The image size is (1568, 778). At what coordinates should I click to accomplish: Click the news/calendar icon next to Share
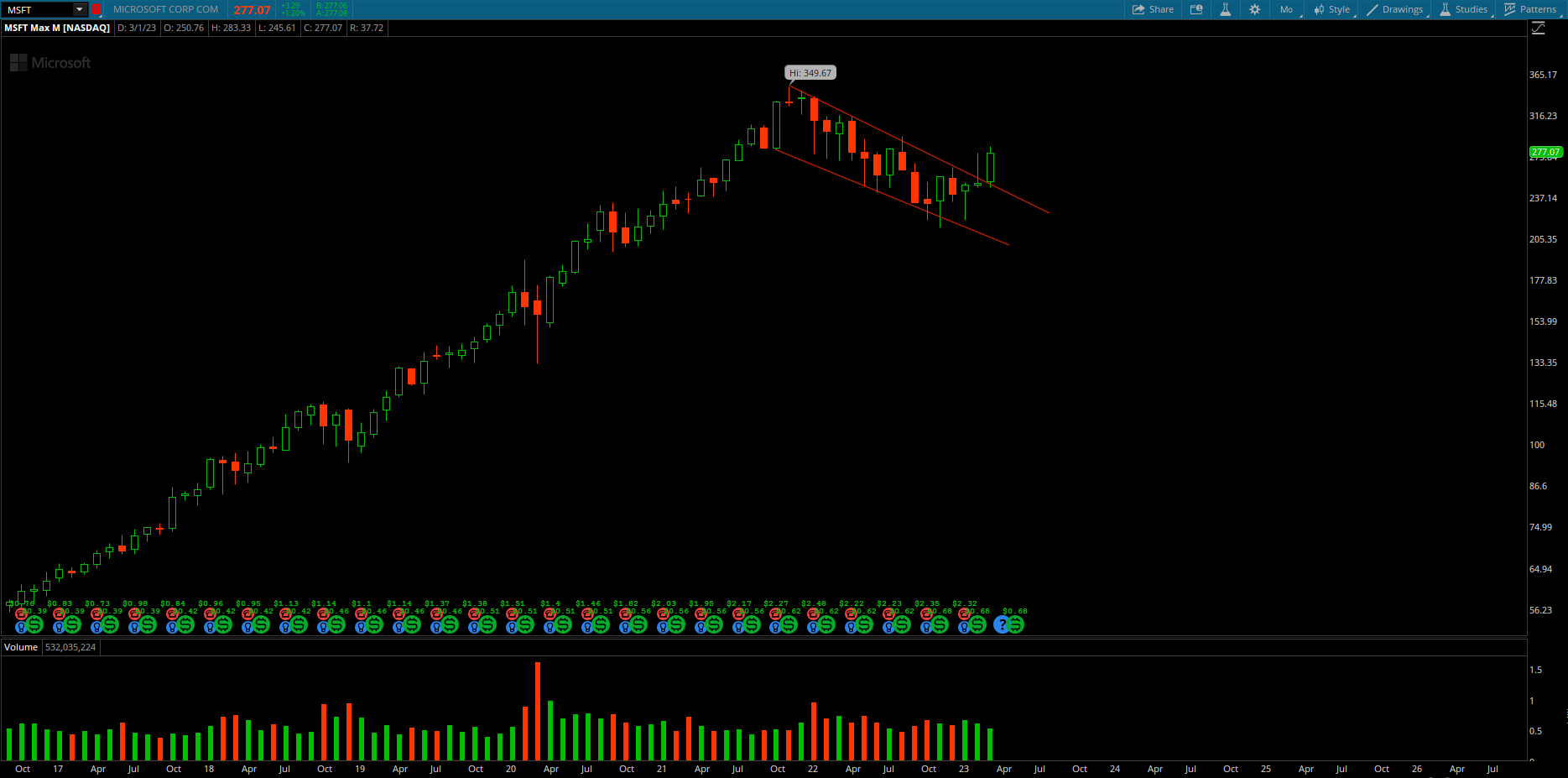coord(1196,9)
